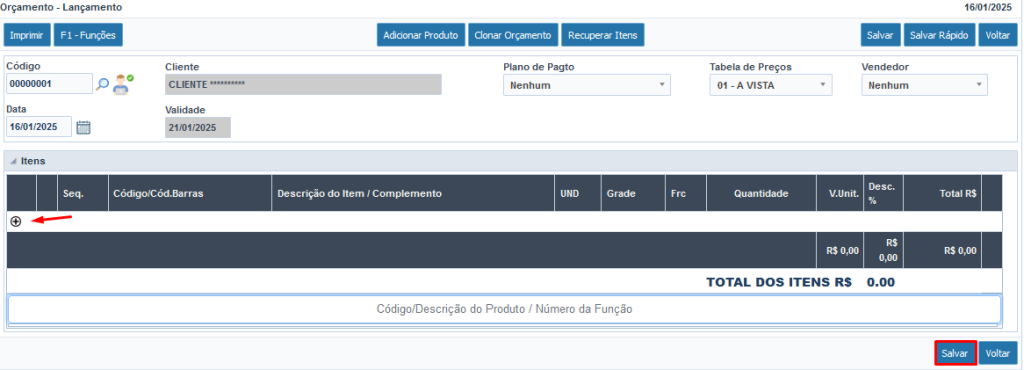
Task: Open the Plano de Pagto dropdown
Action: pos(587,85)
